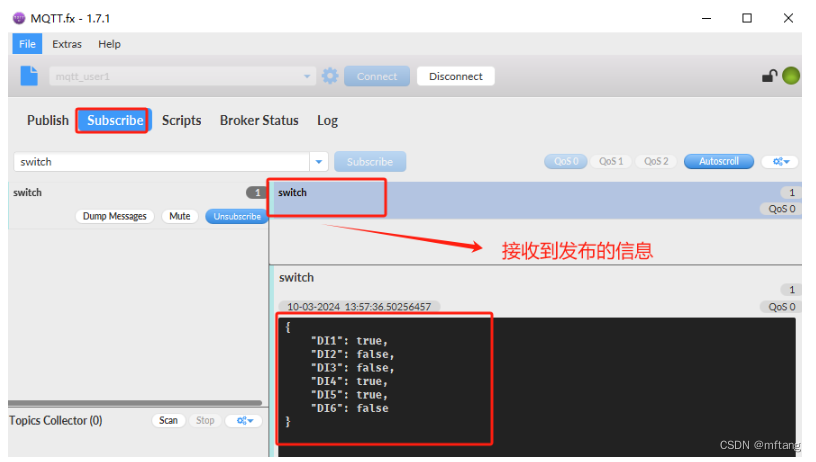The width and height of the screenshot is (816, 462).
Task: Click the horizontal scrollbar above Topics Collector
Action: pyautogui.click(x=135, y=403)
